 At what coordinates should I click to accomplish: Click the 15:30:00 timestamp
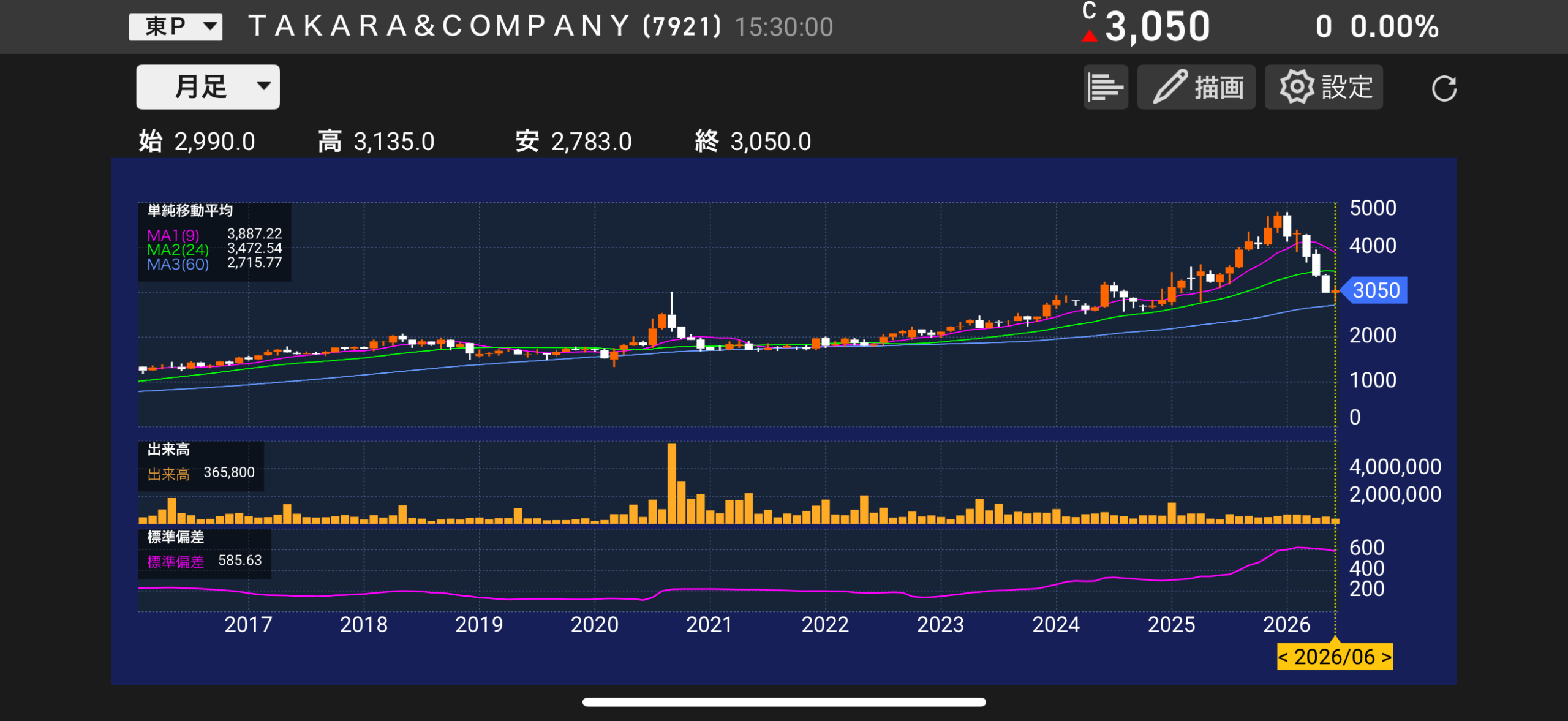click(783, 27)
